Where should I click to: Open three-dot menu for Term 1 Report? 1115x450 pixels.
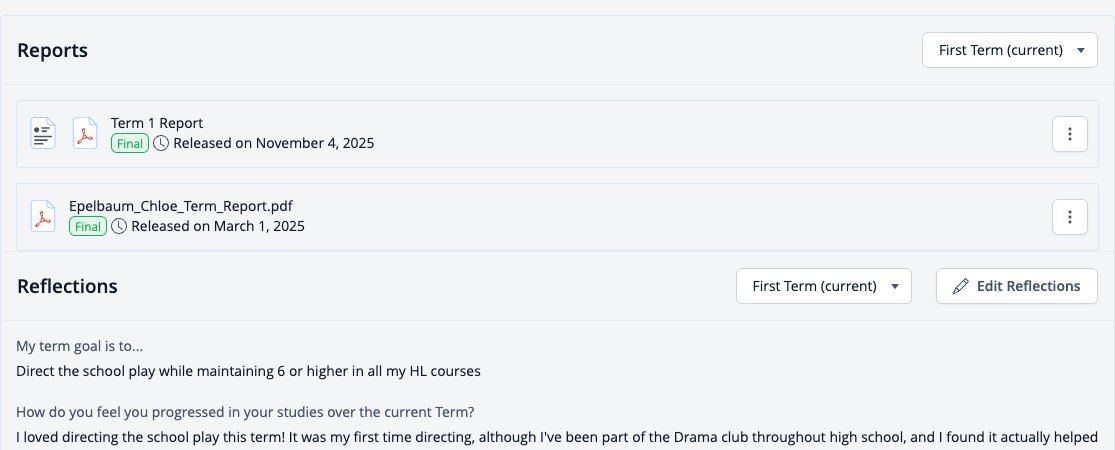1069,134
